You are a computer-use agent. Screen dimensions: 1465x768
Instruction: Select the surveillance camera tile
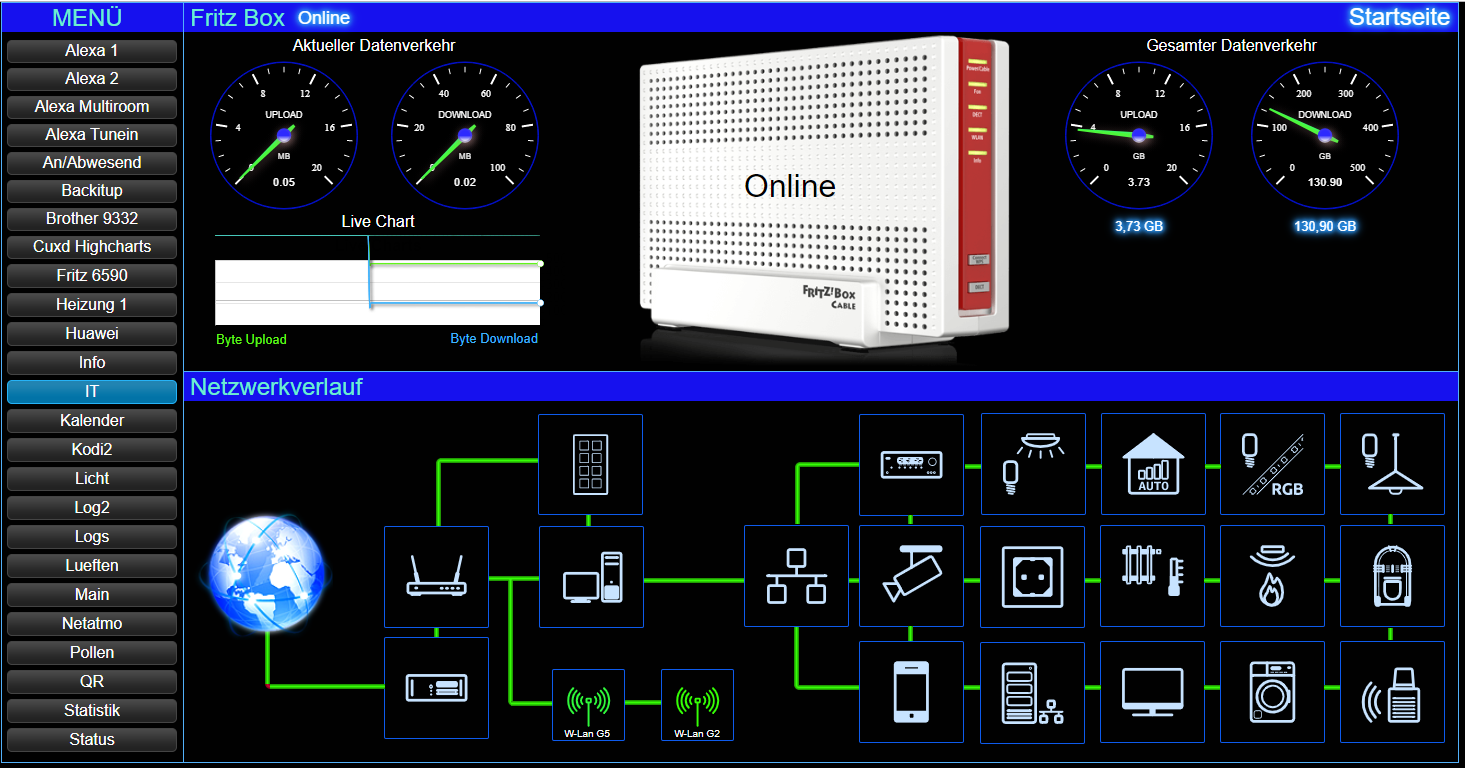coord(911,577)
